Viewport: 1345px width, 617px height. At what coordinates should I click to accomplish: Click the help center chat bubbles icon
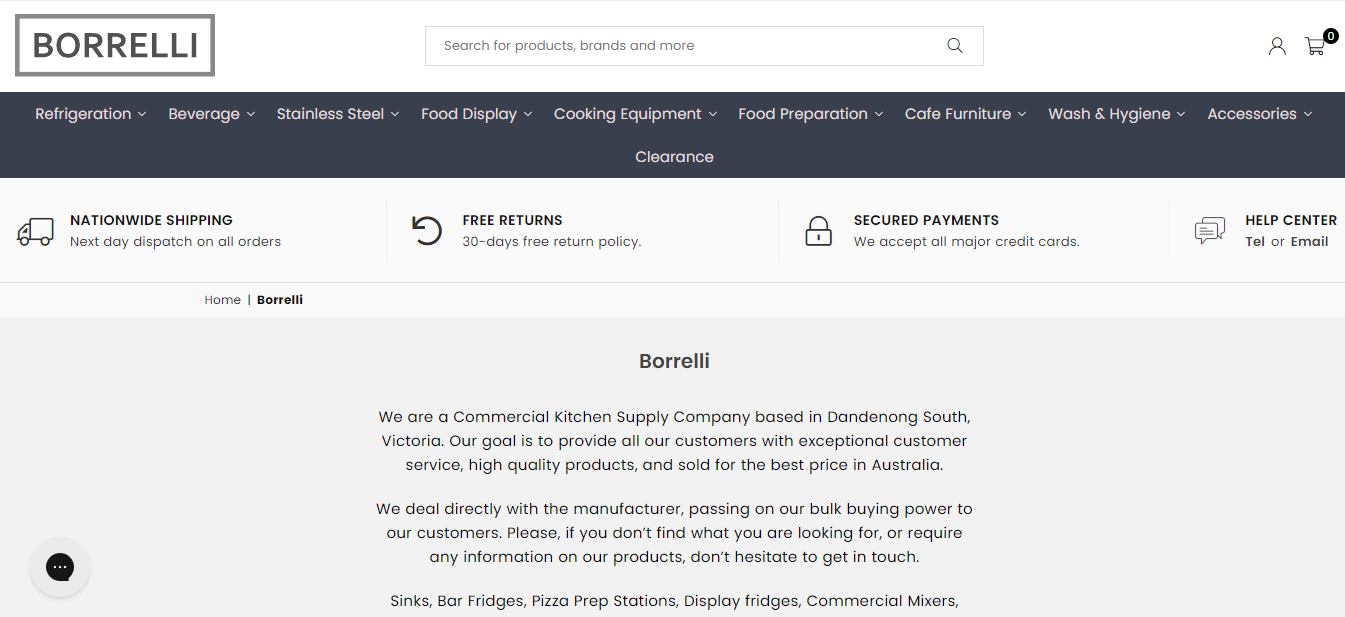(1209, 231)
